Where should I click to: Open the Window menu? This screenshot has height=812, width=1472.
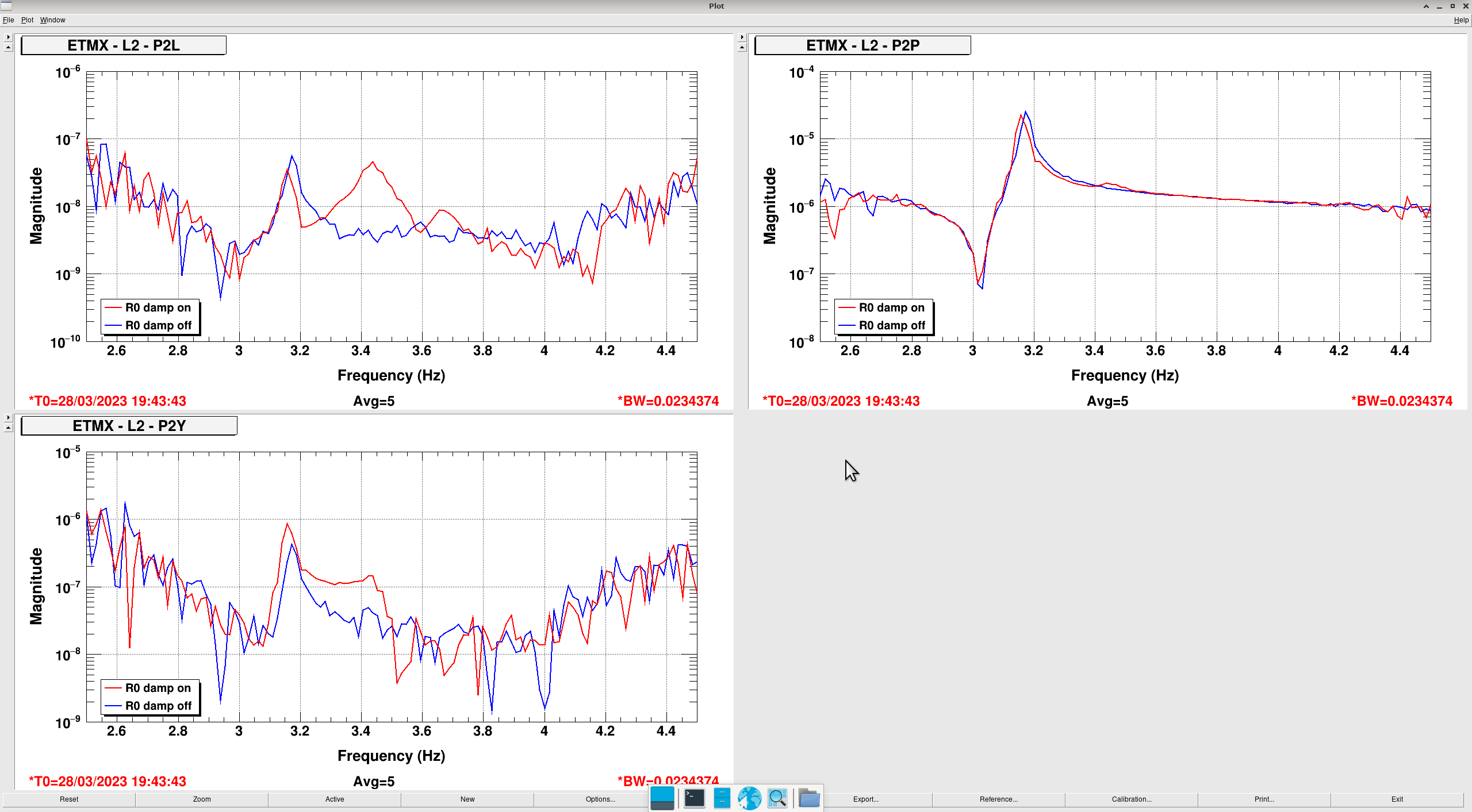tap(52, 20)
